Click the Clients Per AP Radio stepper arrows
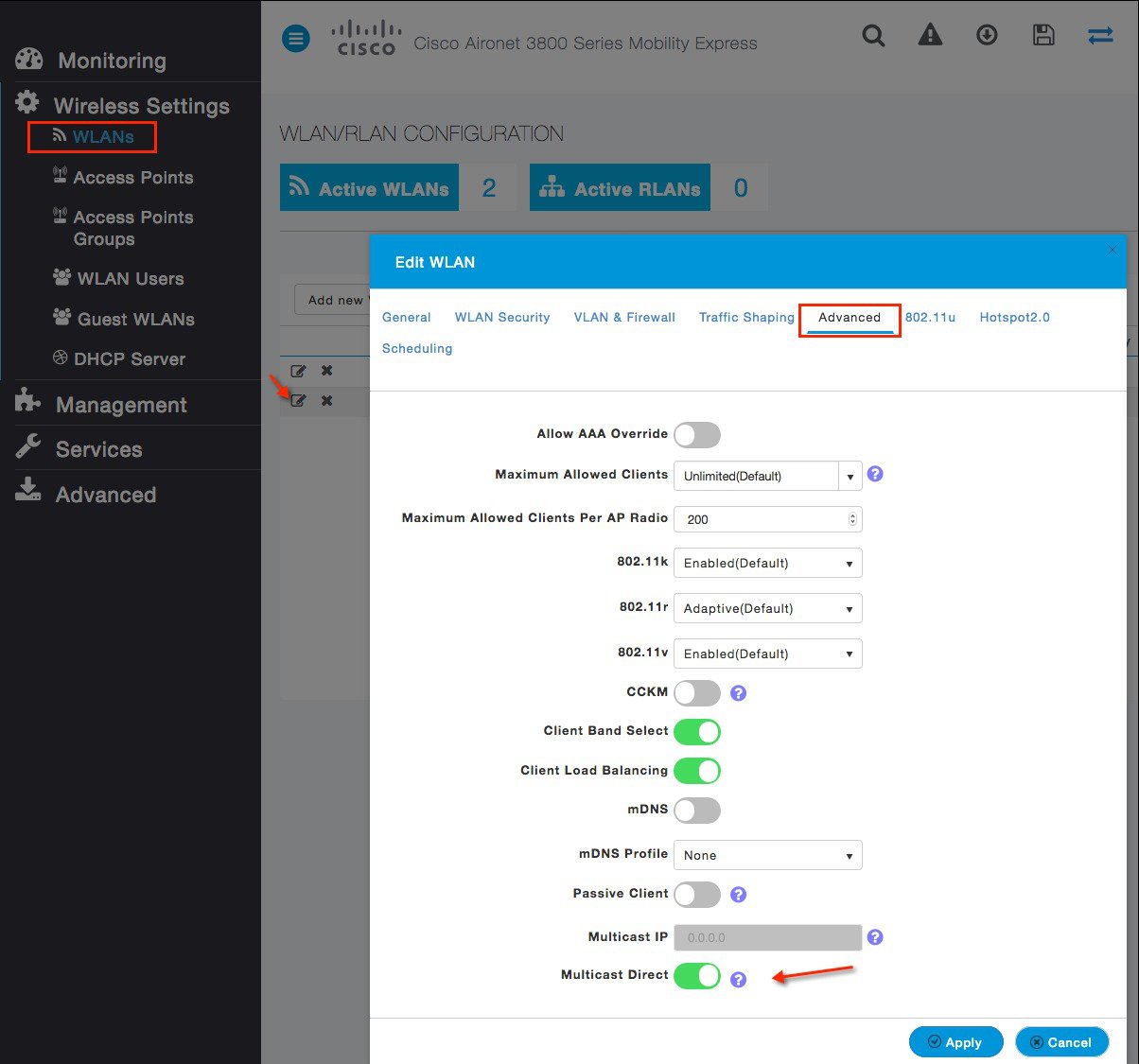 pos(852,519)
